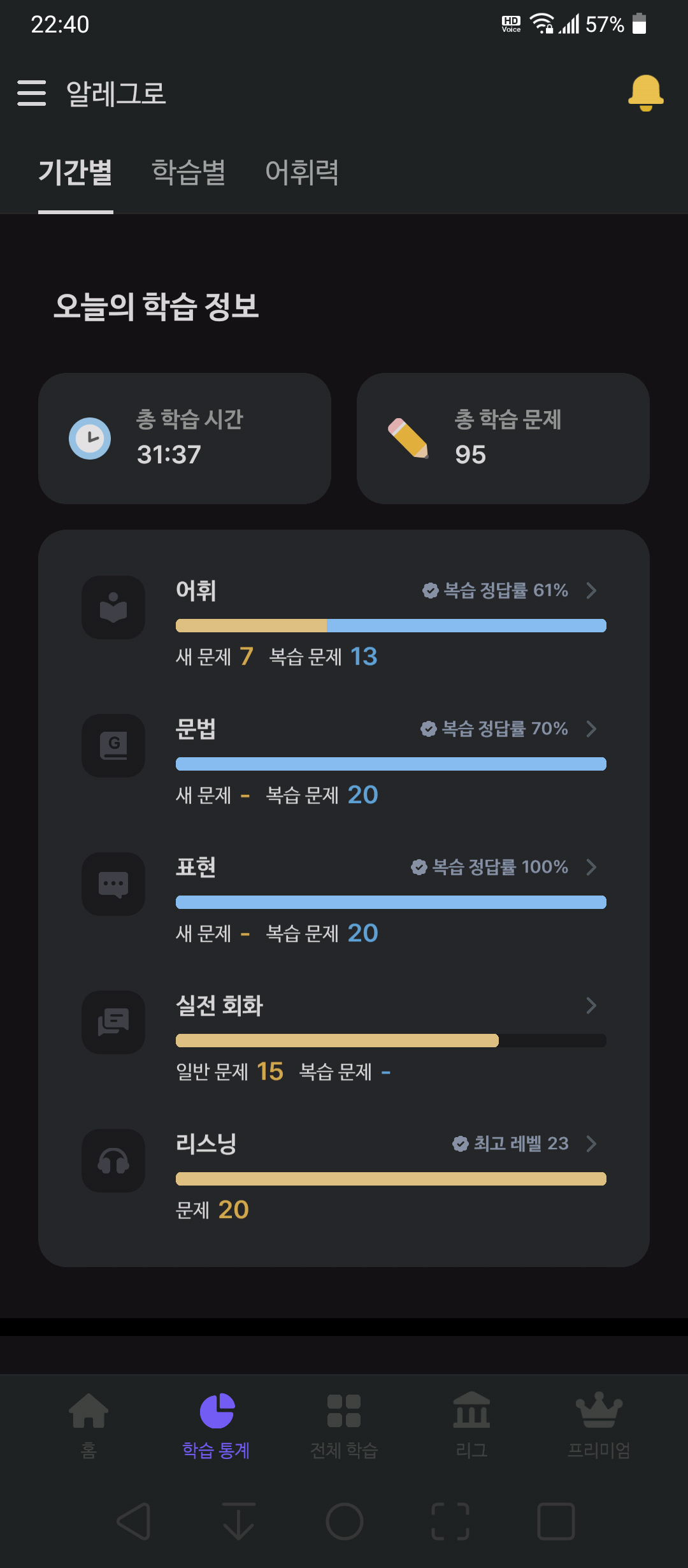The width and height of the screenshot is (688, 1568).
Task: Switch to the 어휘력 tab
Action: point(302,172)
